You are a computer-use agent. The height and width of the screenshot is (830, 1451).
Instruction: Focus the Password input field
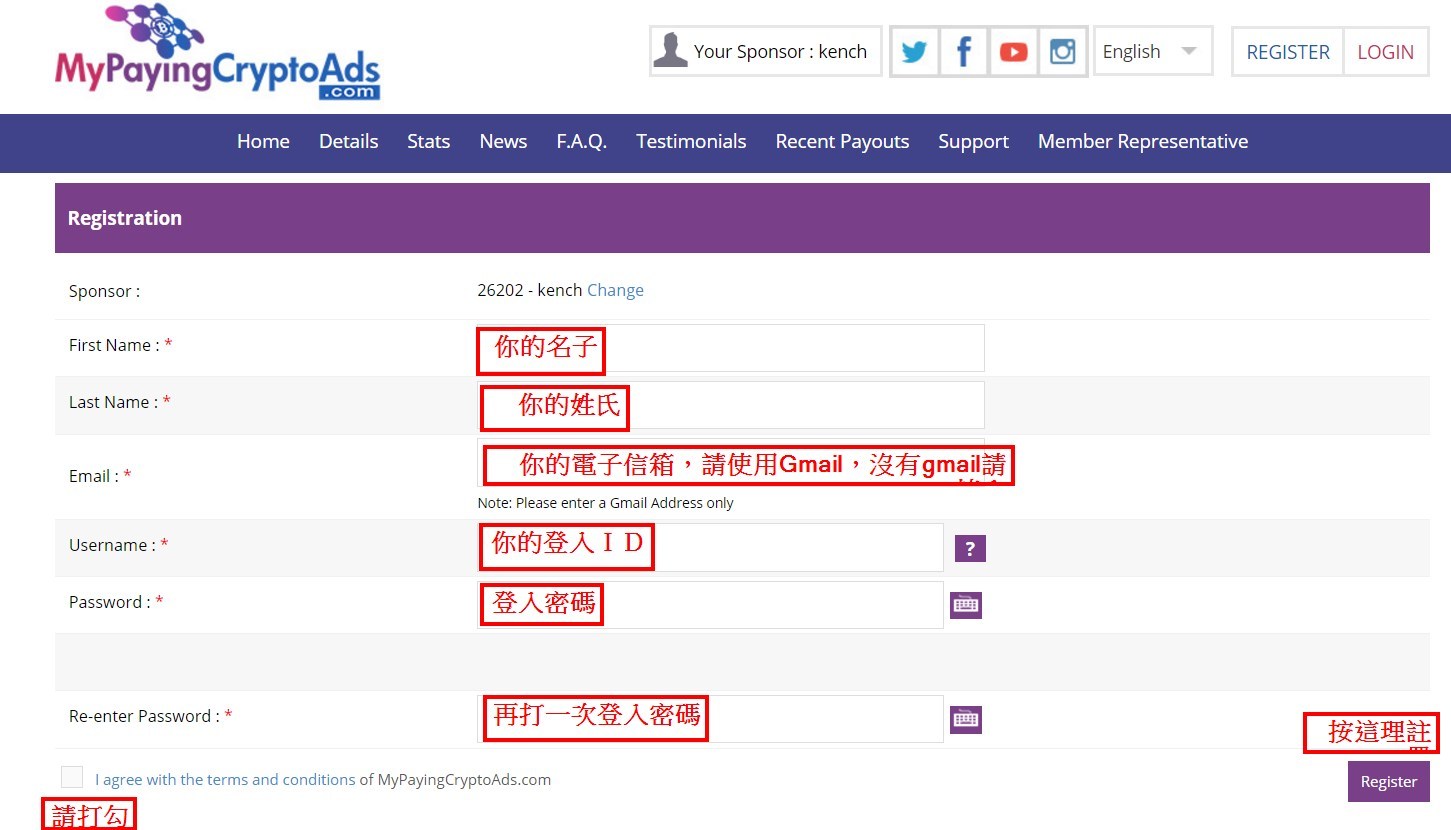[710, 605]
